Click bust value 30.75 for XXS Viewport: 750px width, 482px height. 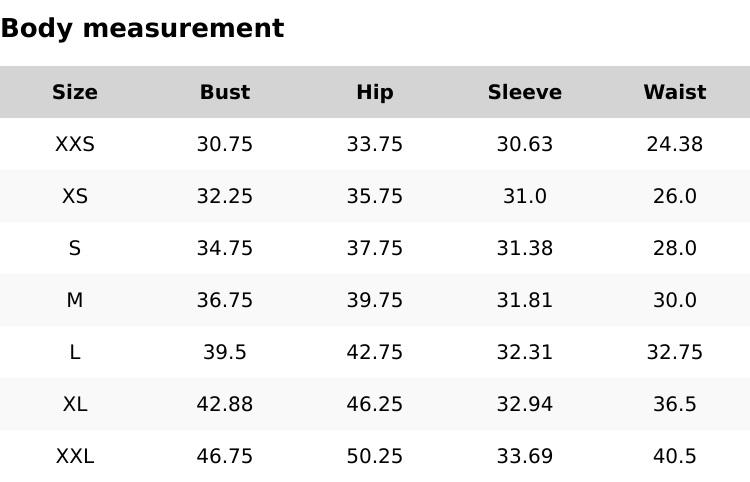pos(225,144)
